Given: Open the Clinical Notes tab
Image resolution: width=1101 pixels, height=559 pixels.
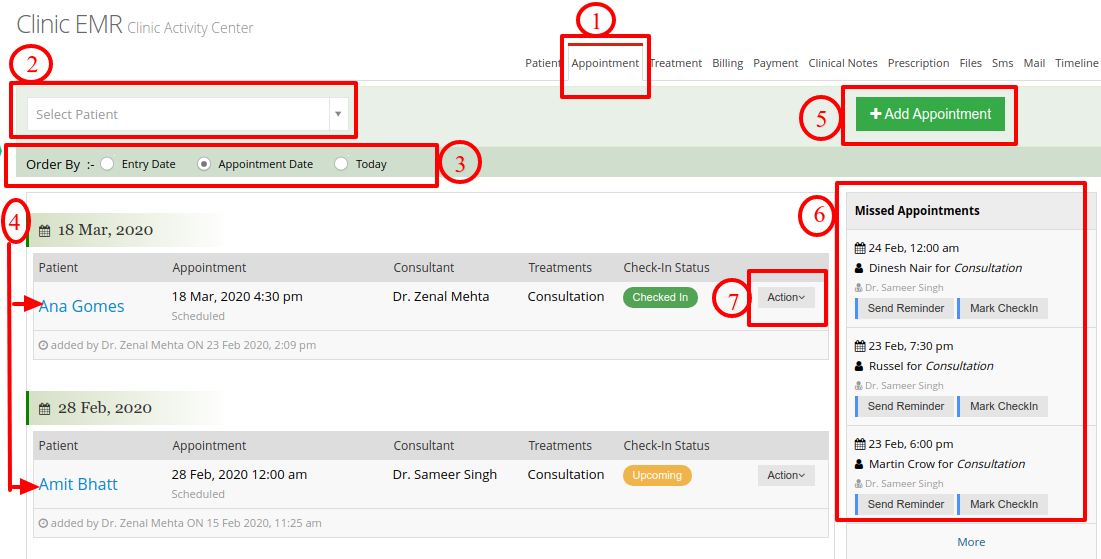Looking at the screenshot, I should [x=843, y=63].
